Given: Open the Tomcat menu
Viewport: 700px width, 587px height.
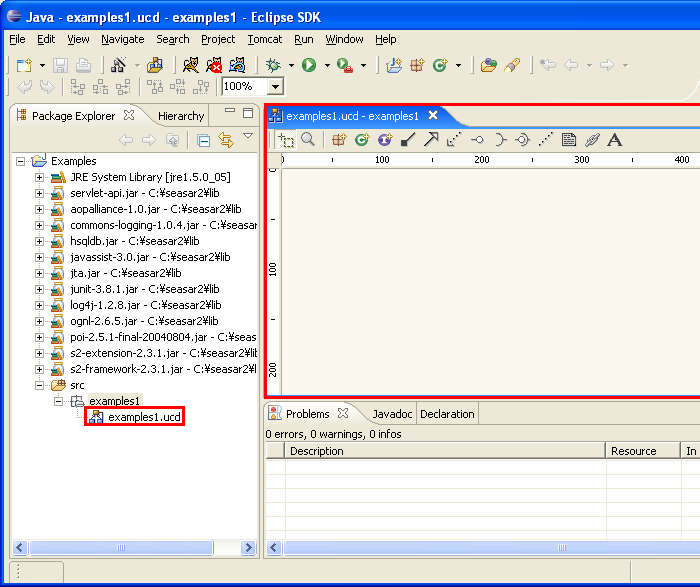Looking at the screenshot, I should (x=265, y=39).
